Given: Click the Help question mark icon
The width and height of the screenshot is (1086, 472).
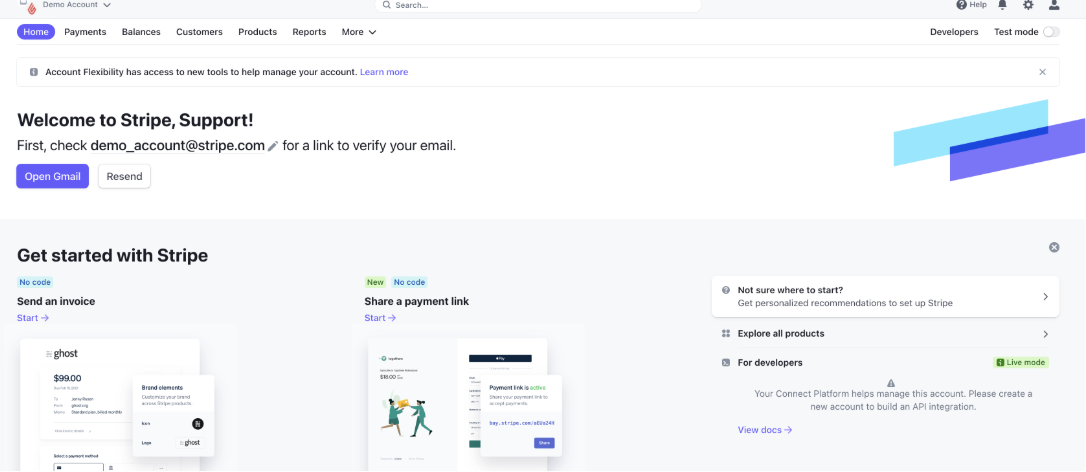Looking at the screenshot, I should [961, 5].
